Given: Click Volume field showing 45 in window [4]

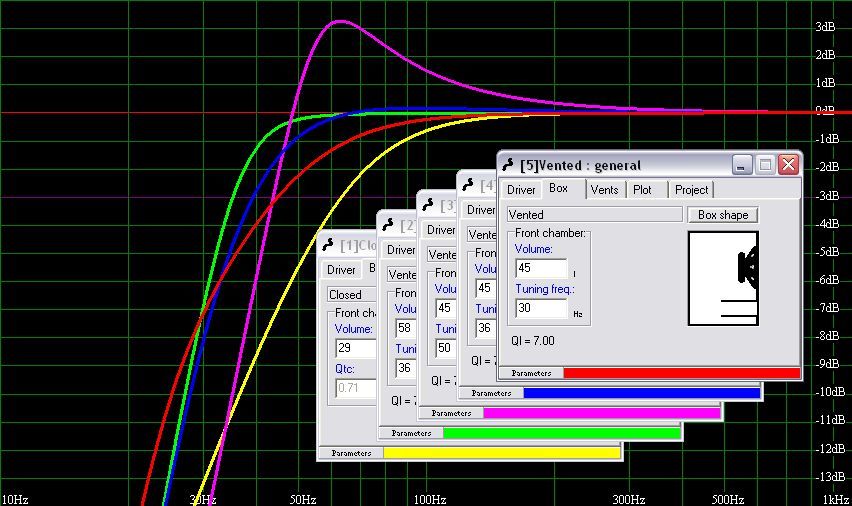Looking at the screenshot, I should coord(486,288).
